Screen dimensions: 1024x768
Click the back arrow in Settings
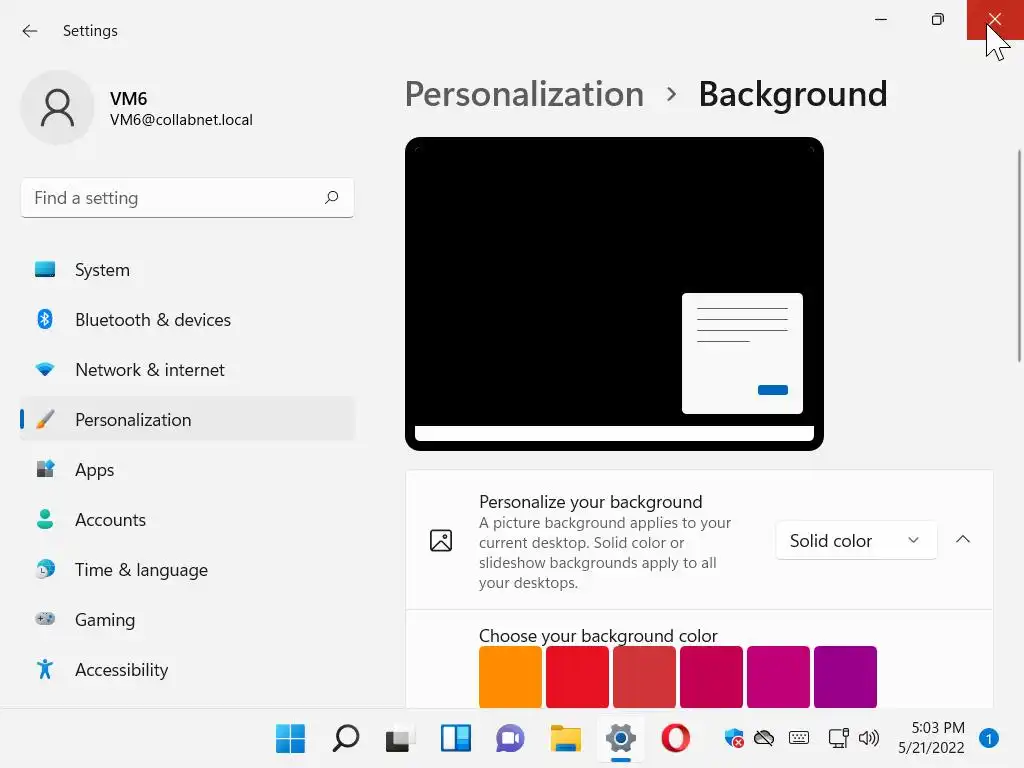pyautogui.click(x=29, y=31)
